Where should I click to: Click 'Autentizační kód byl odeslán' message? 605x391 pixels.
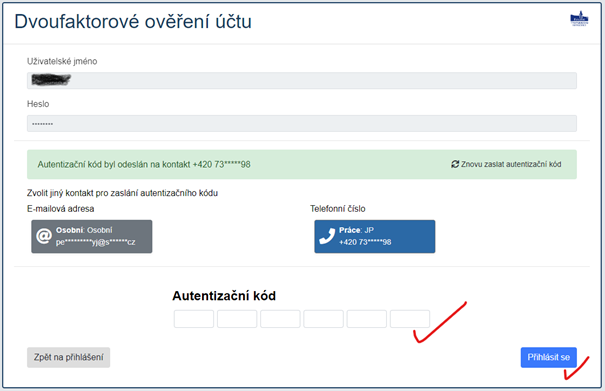[x=144, y=164]
